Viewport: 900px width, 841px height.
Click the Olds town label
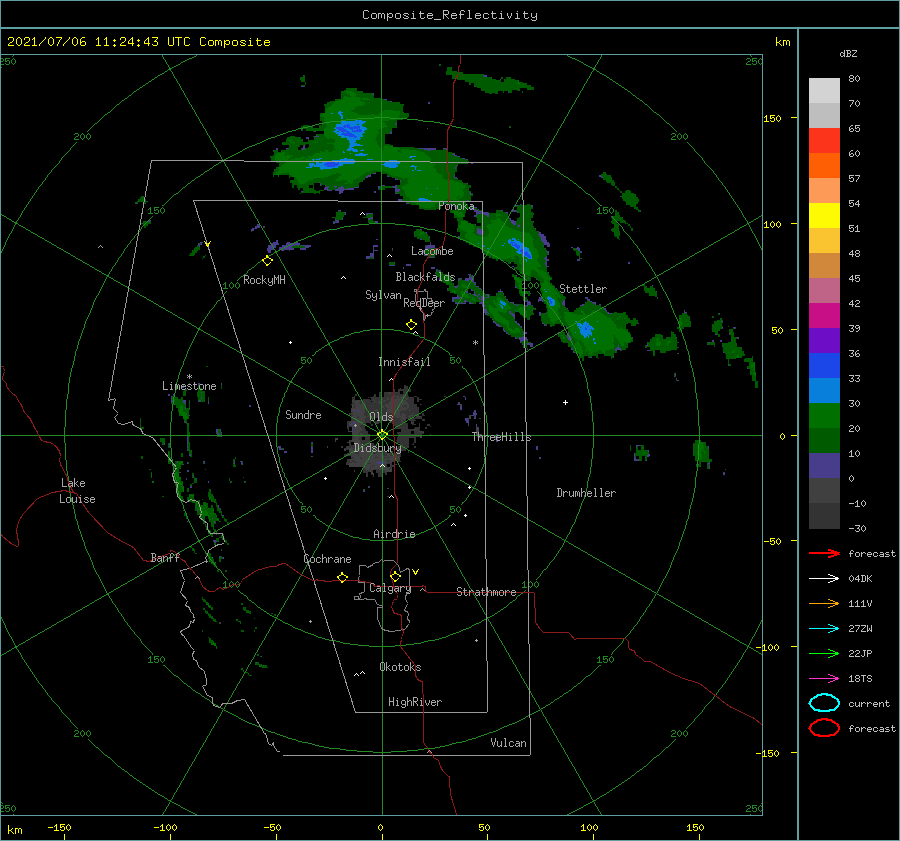[381, 417]
